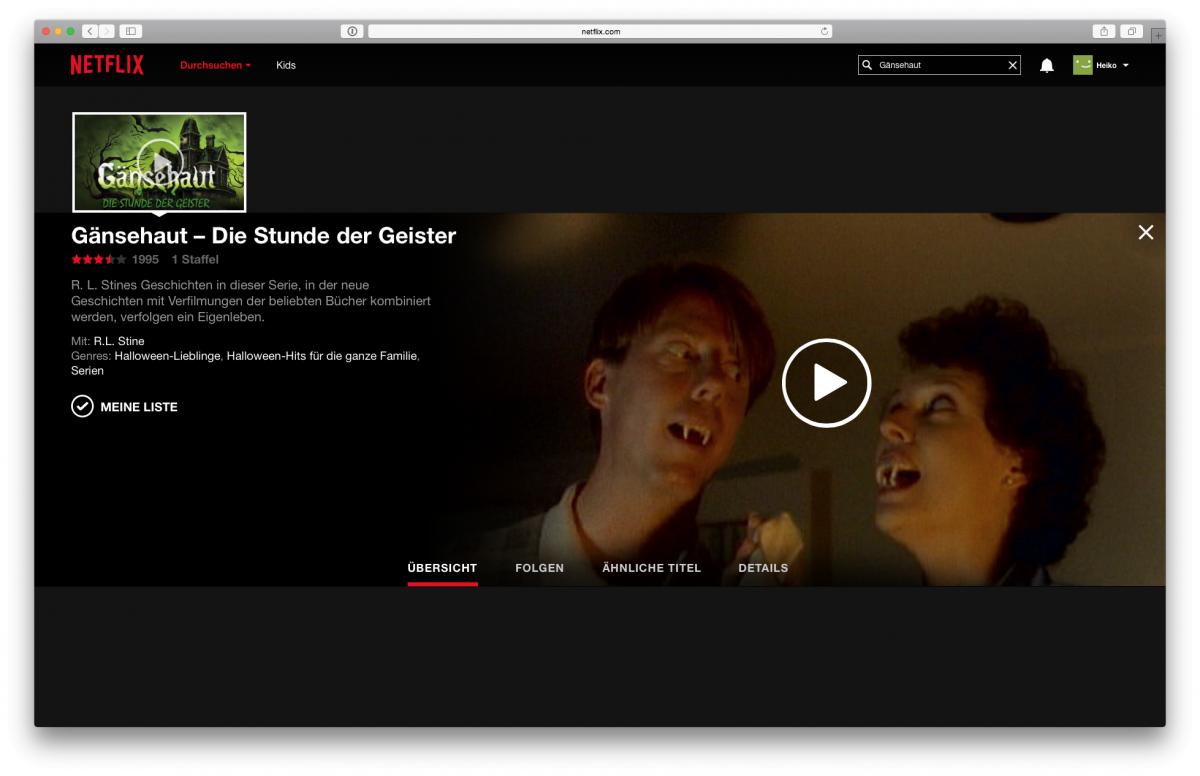
Task: Click the search magnifier icon
Action: [x=868, y=65]
